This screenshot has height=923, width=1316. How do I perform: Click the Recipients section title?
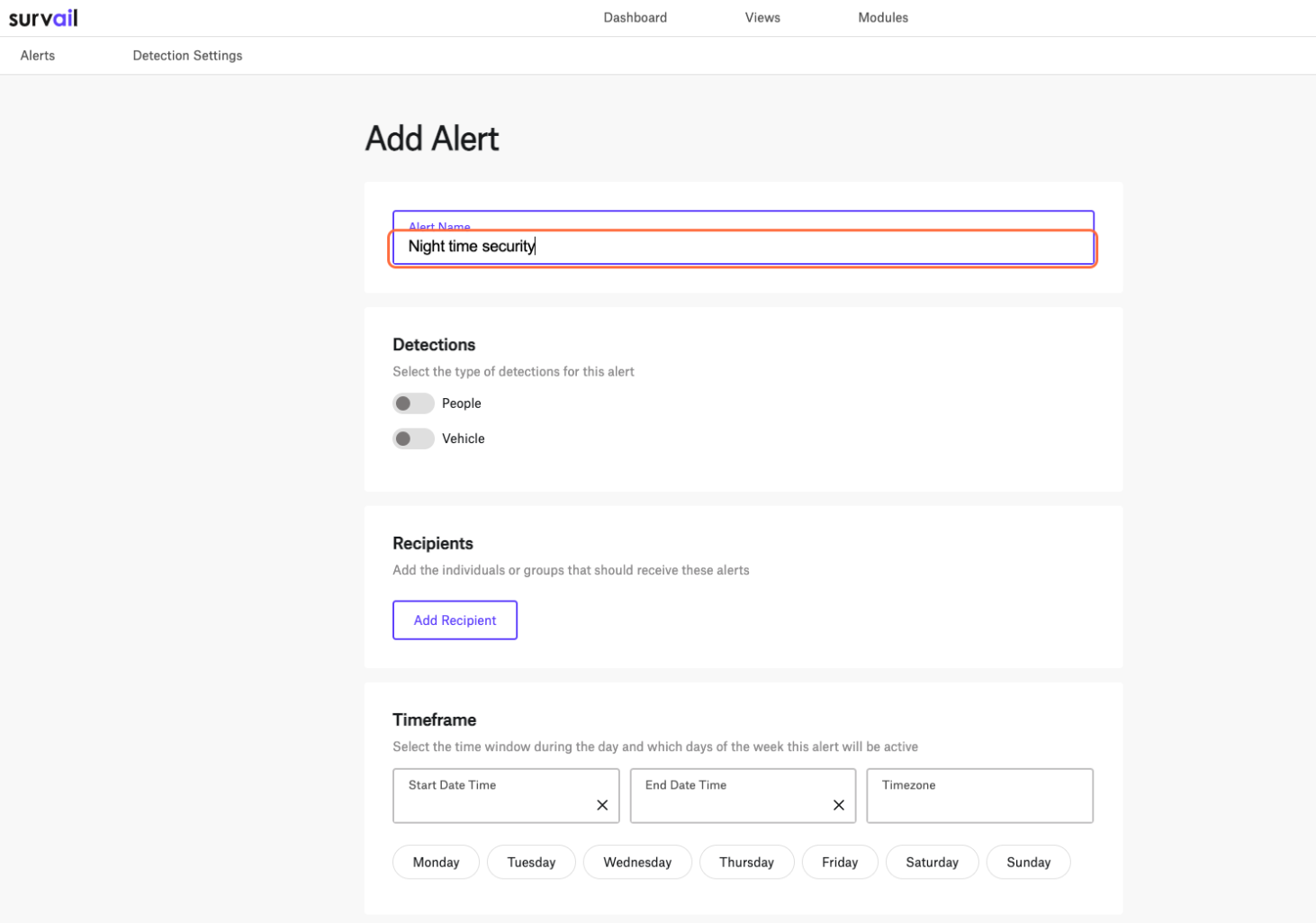point(433,543)
